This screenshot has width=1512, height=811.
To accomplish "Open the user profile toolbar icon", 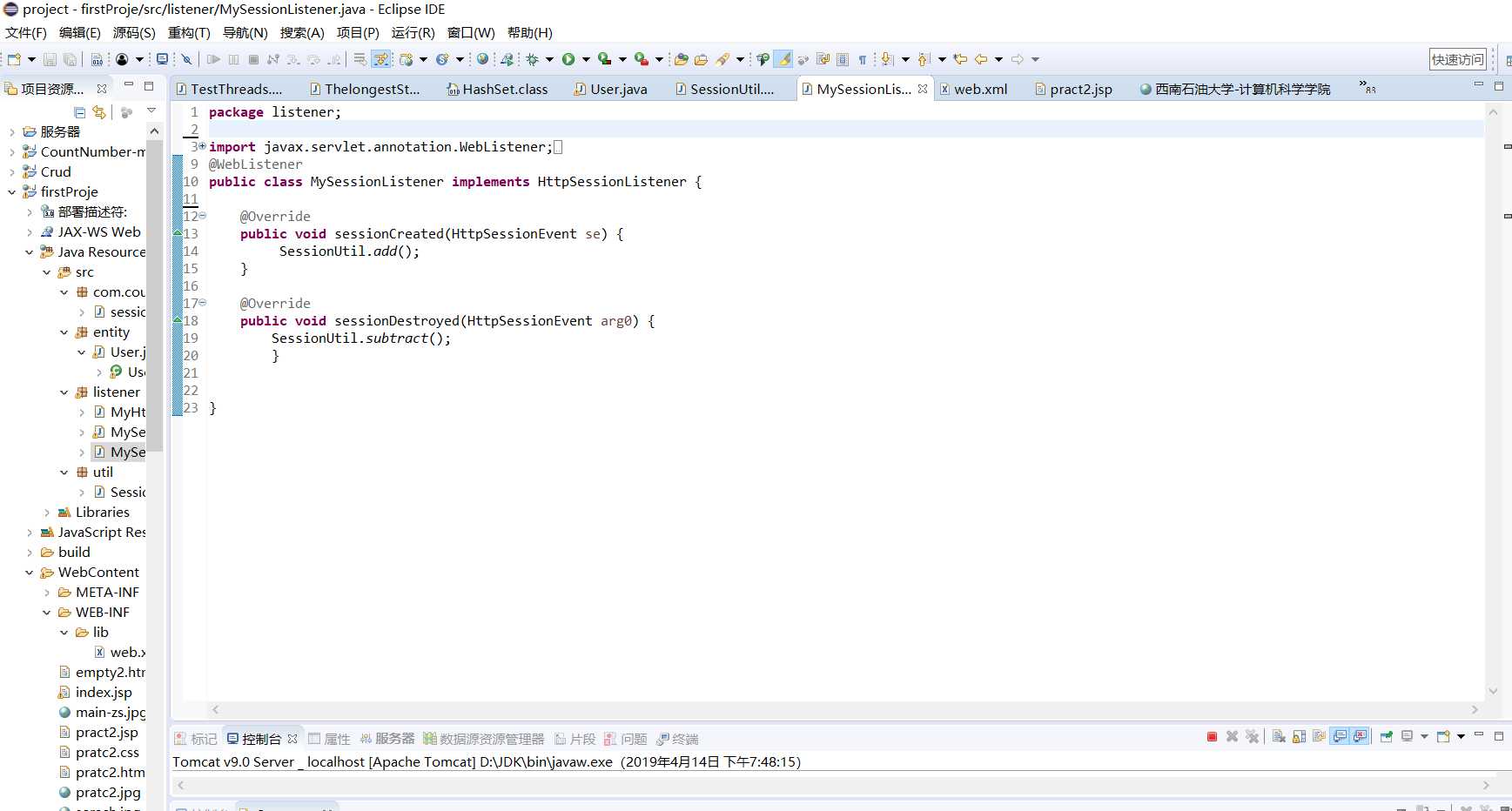I will [122, 59].
